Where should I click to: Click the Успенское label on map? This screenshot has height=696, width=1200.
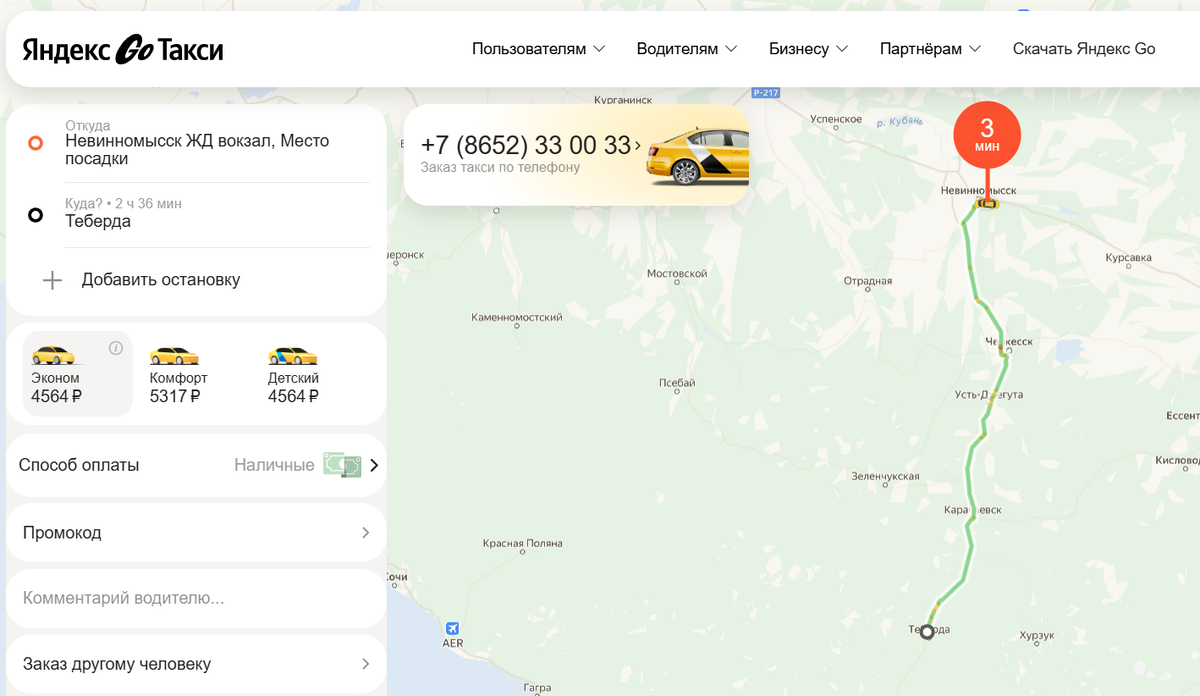click(x=836, y=119)
